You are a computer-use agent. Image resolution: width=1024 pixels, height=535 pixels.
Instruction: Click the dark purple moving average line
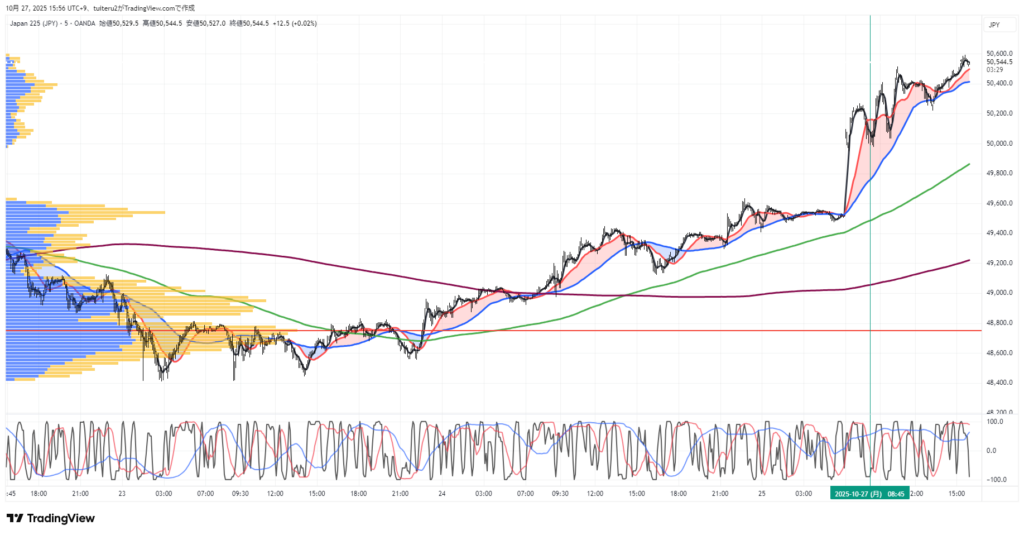pyautogui.click(x=300, y=255)
